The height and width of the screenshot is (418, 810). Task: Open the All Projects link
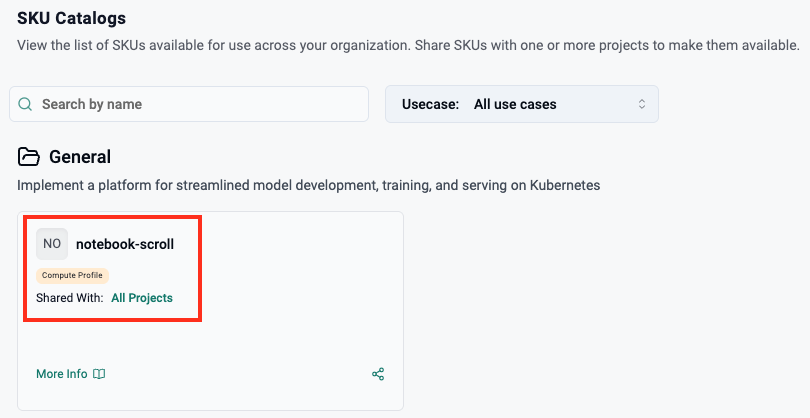coord(142,298)
